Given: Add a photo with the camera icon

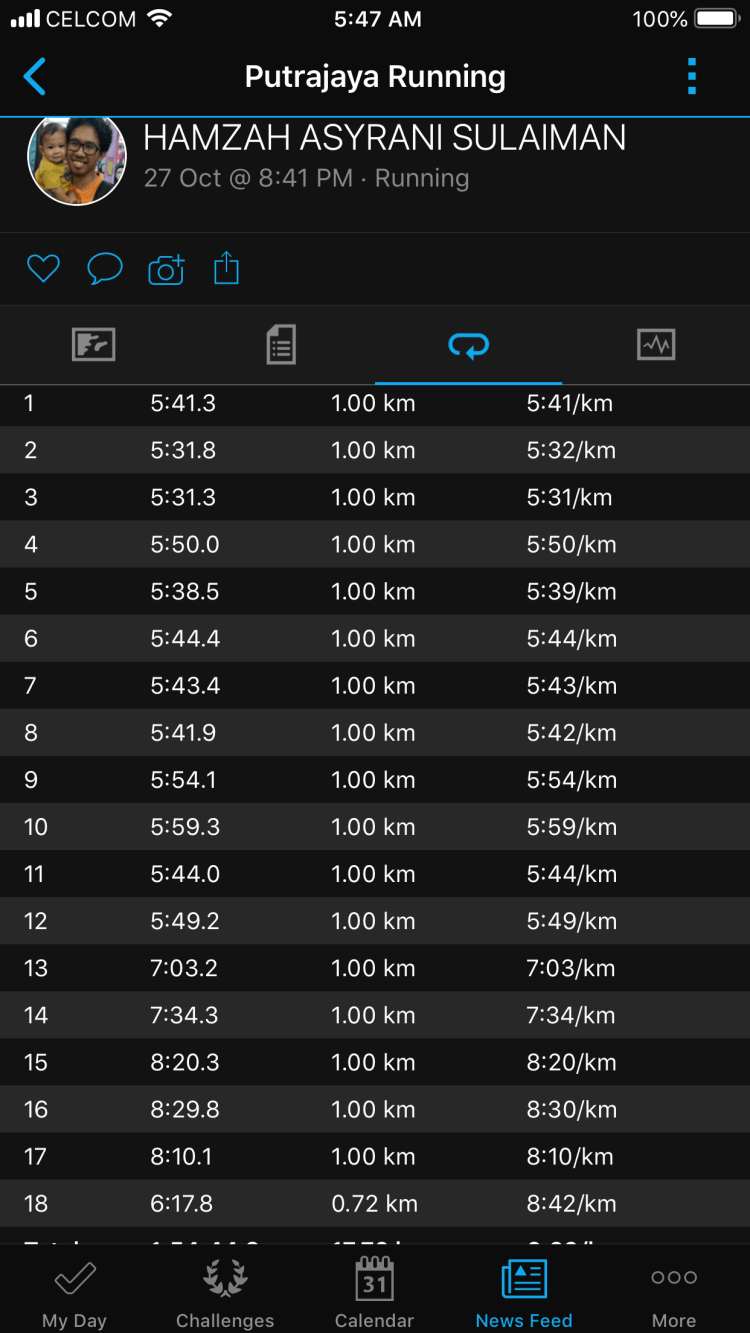Looking at the screenshot, I should pyautogui.click(x=166, y=269).
